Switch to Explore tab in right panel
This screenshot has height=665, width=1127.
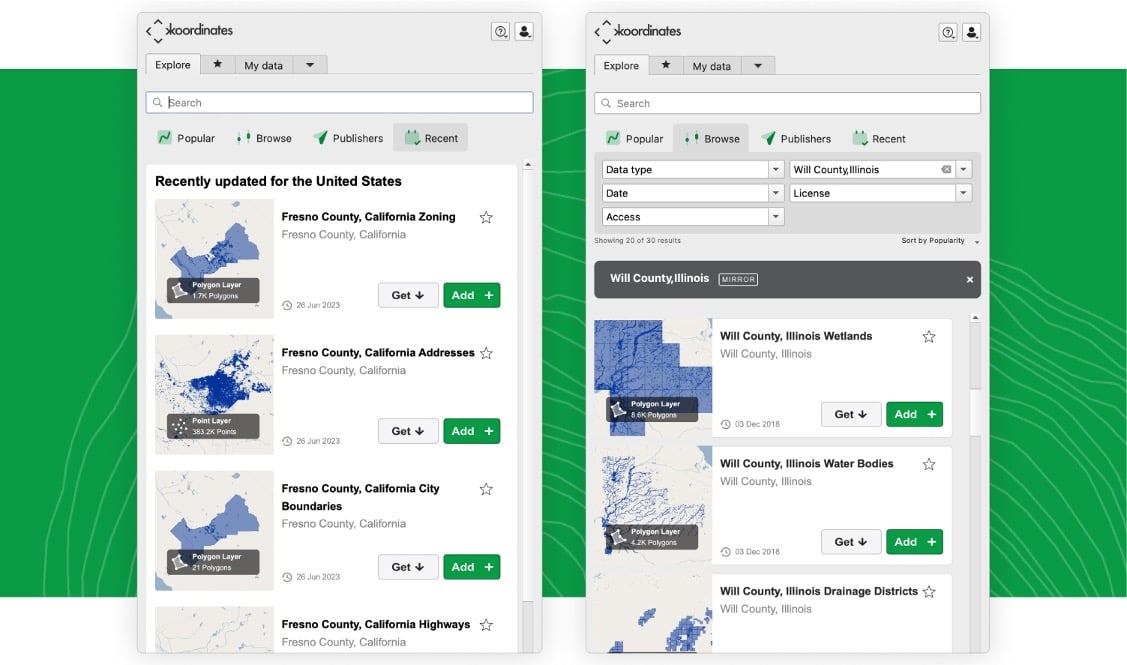(x=621, y=65)
